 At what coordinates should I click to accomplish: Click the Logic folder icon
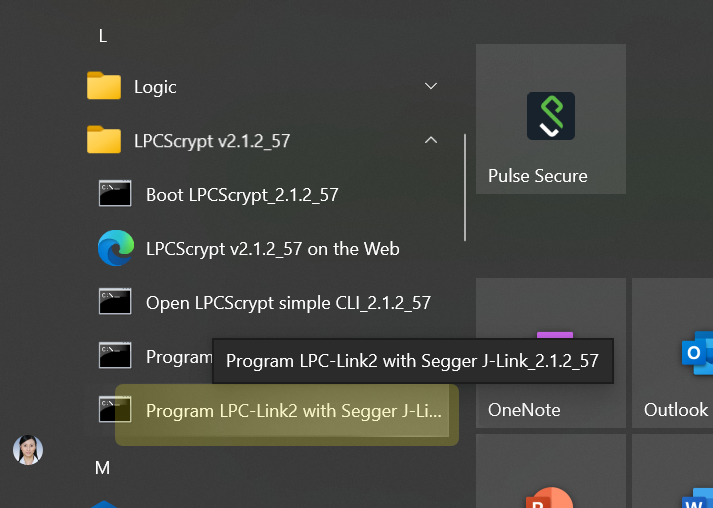tap(104, 87)
